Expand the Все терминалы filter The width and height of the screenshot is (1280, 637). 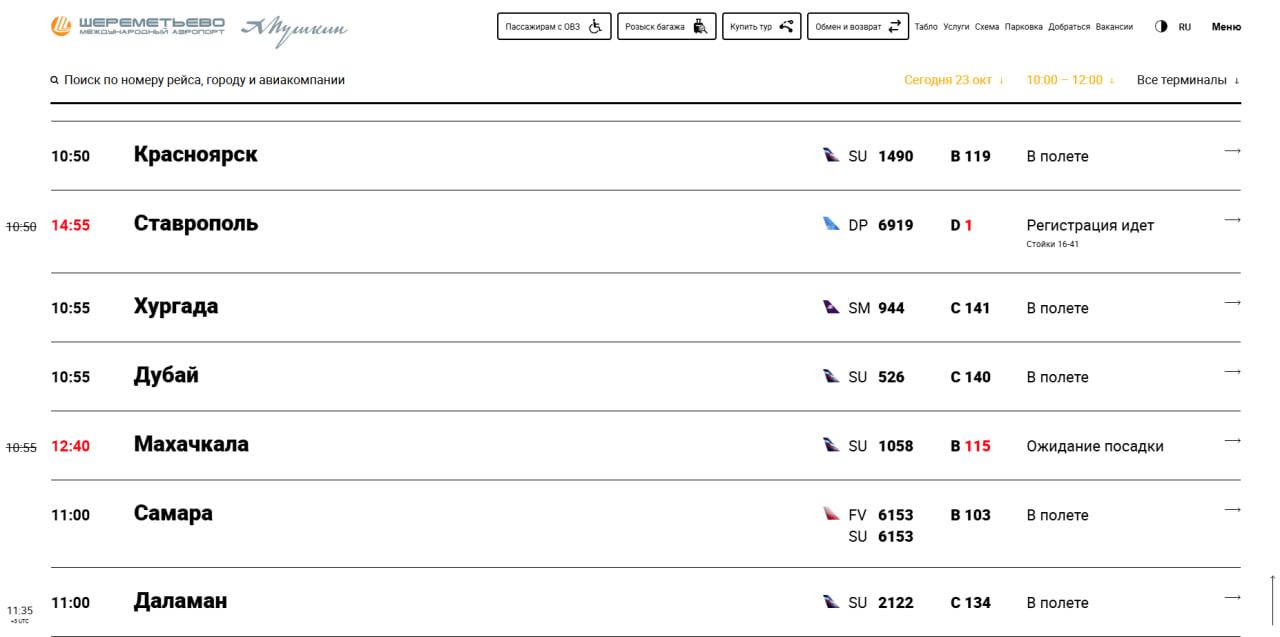(1188, 80)
